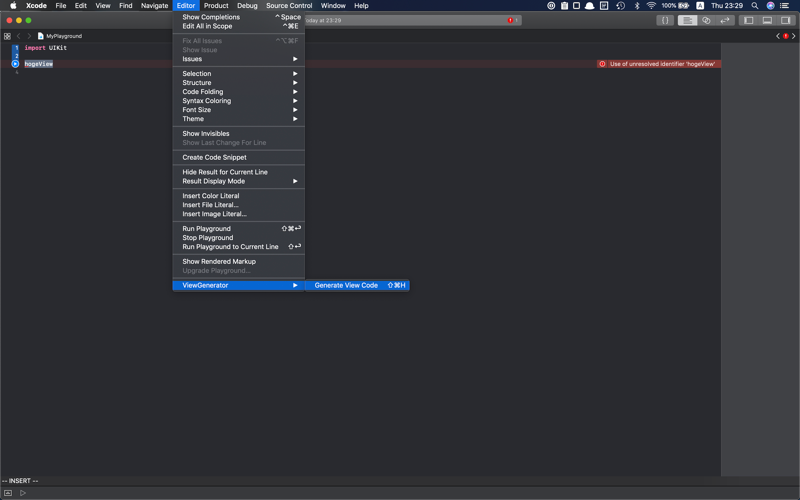
Task: Expand the Font Size submenu
Action: [238, 110]
